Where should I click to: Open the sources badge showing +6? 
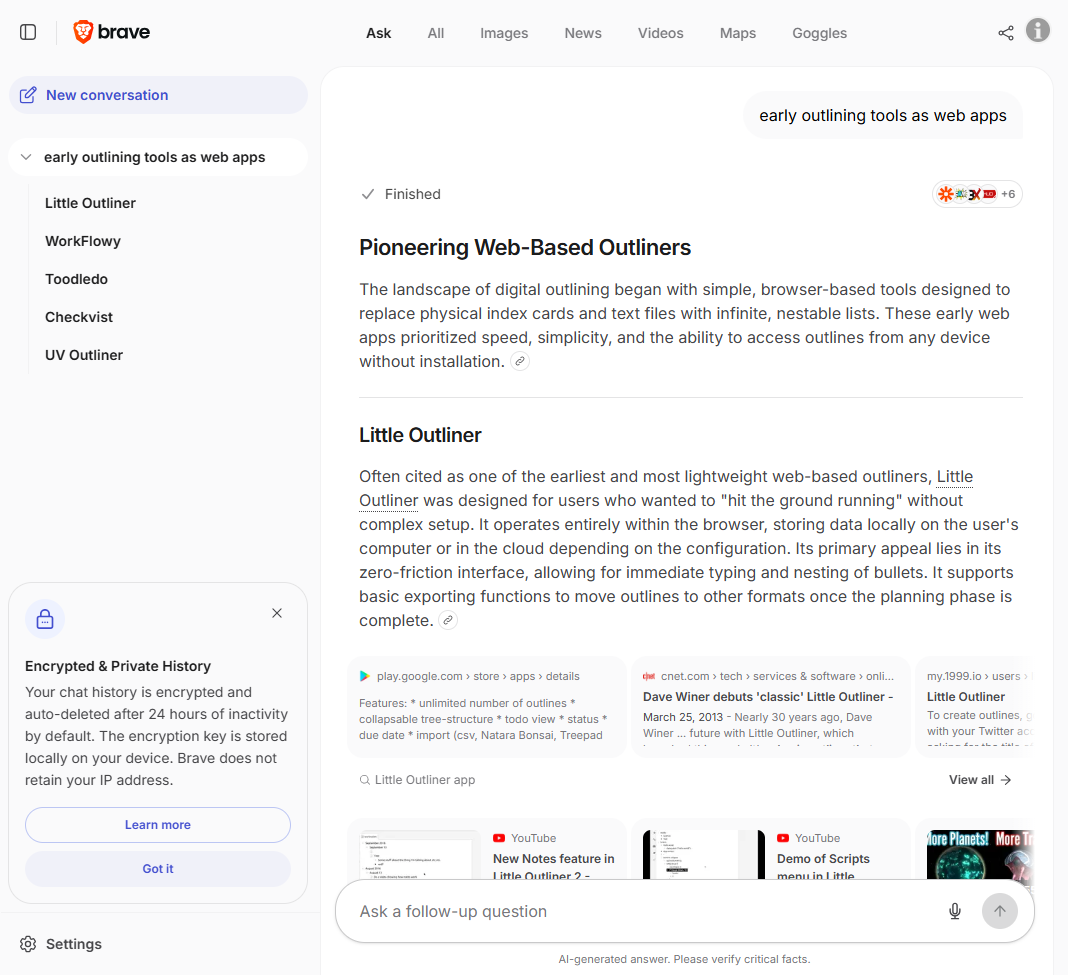pos(977,194)
